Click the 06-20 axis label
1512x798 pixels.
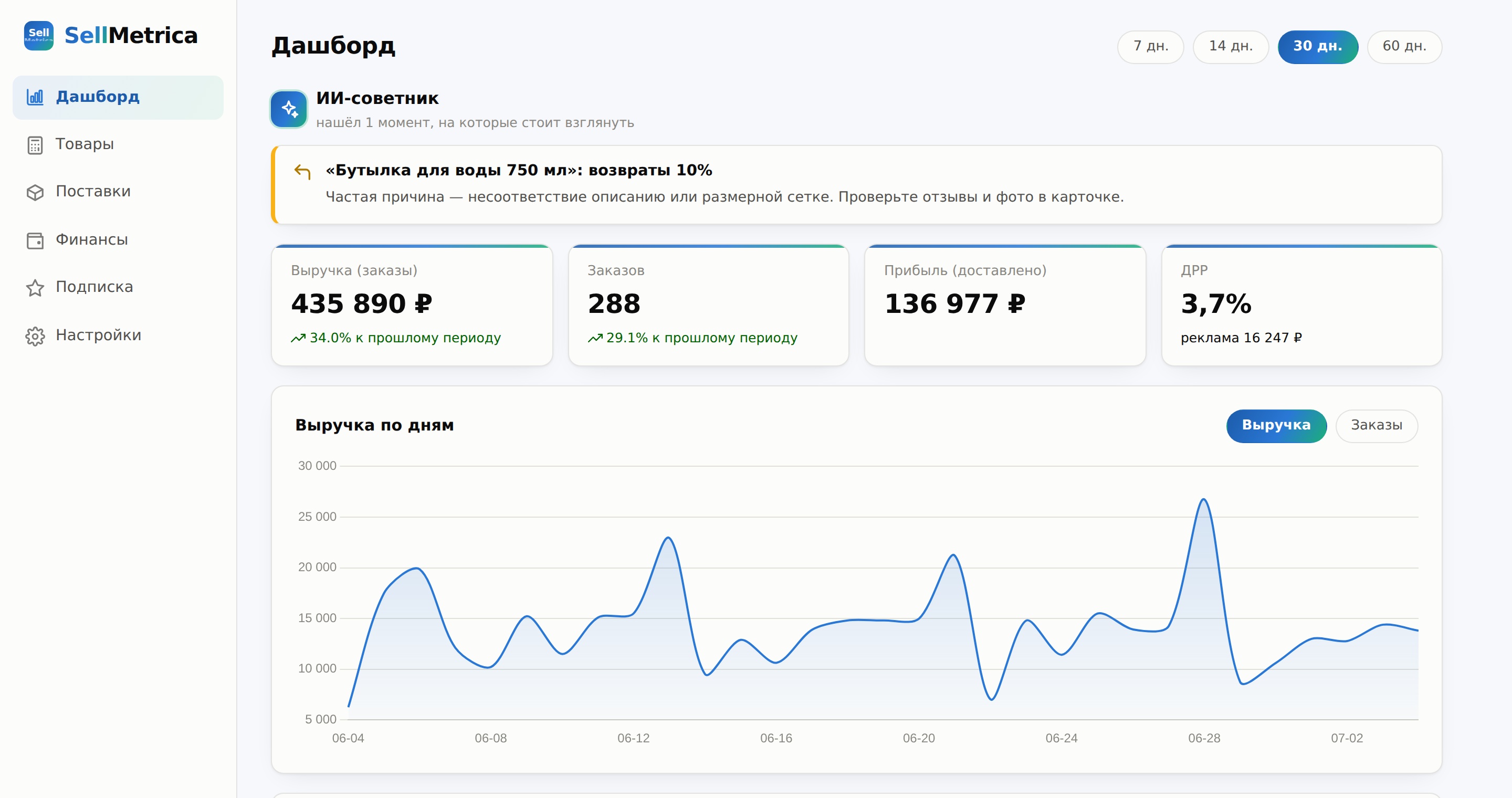pos(919,738)
